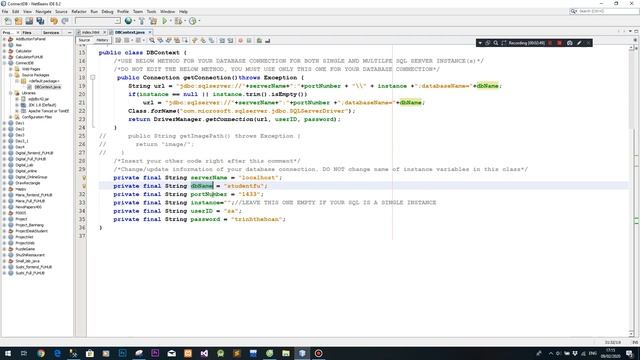
Task: Click the Debug Project toolbar icon
Action: tap(178, 21)
